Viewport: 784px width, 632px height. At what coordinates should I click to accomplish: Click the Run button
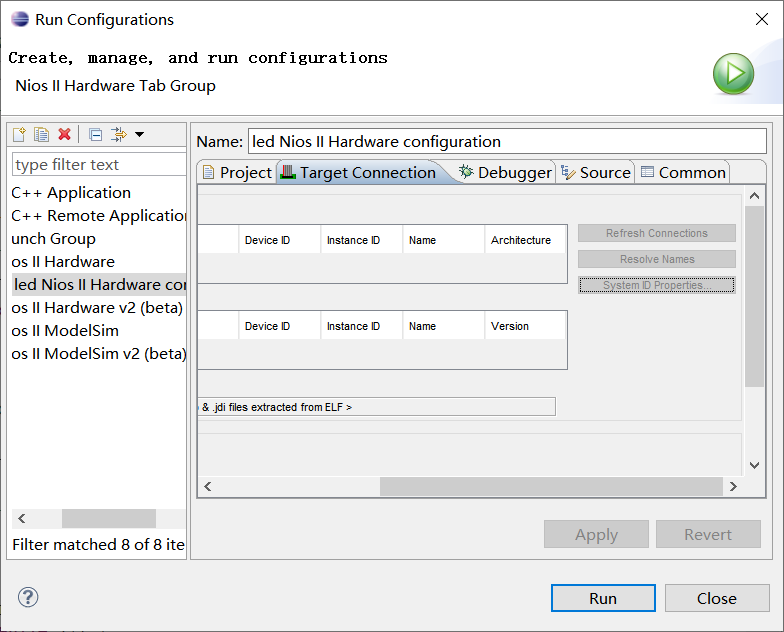coord(603,598)
